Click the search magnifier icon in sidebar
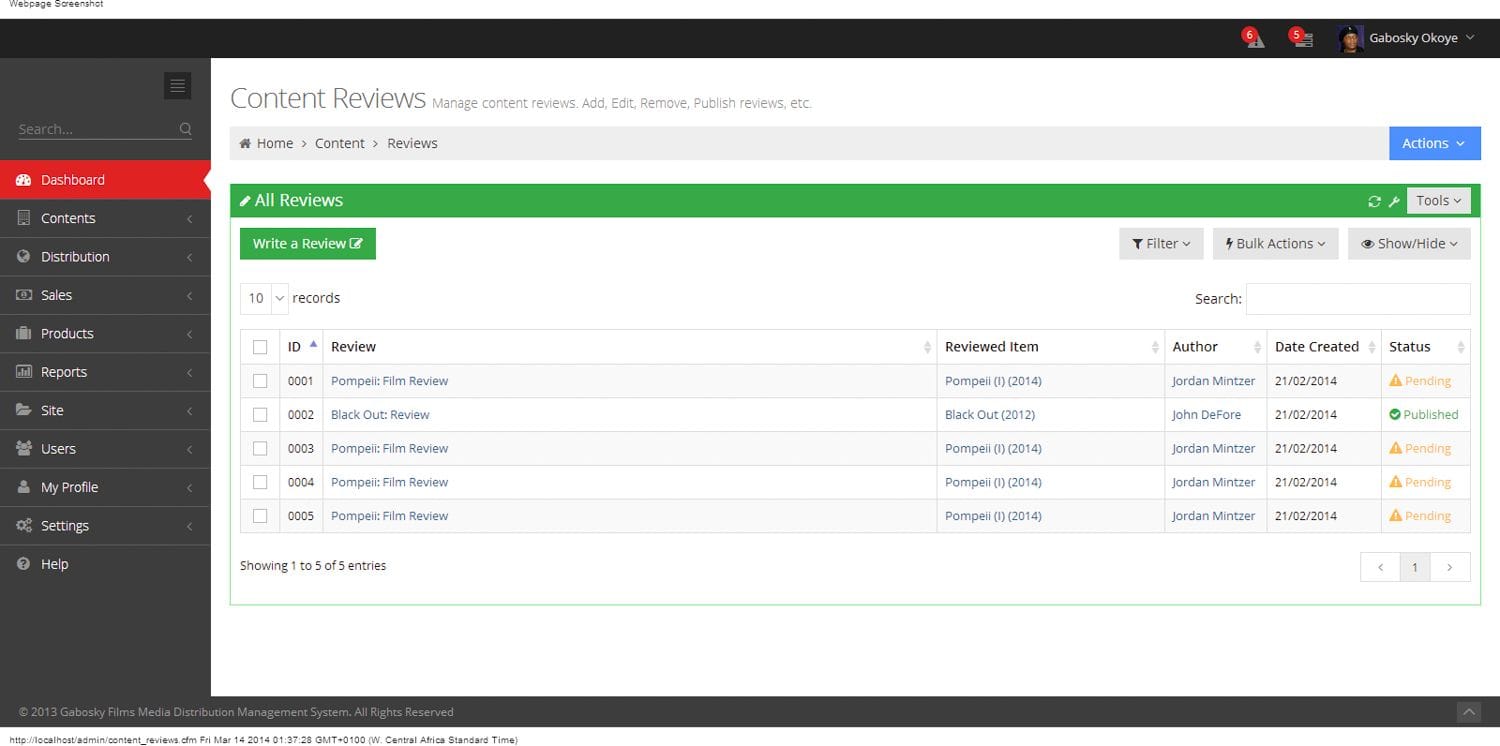The image size is (1500, 746). (185, 129)
